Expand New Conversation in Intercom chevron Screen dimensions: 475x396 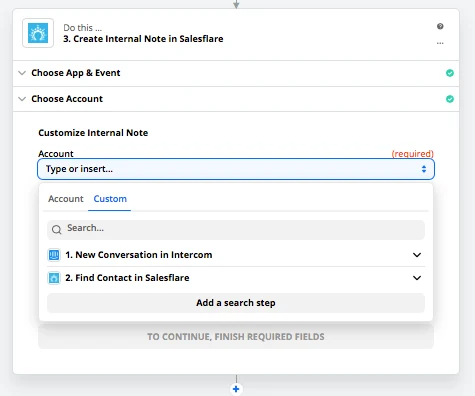[x=417, y=255]
